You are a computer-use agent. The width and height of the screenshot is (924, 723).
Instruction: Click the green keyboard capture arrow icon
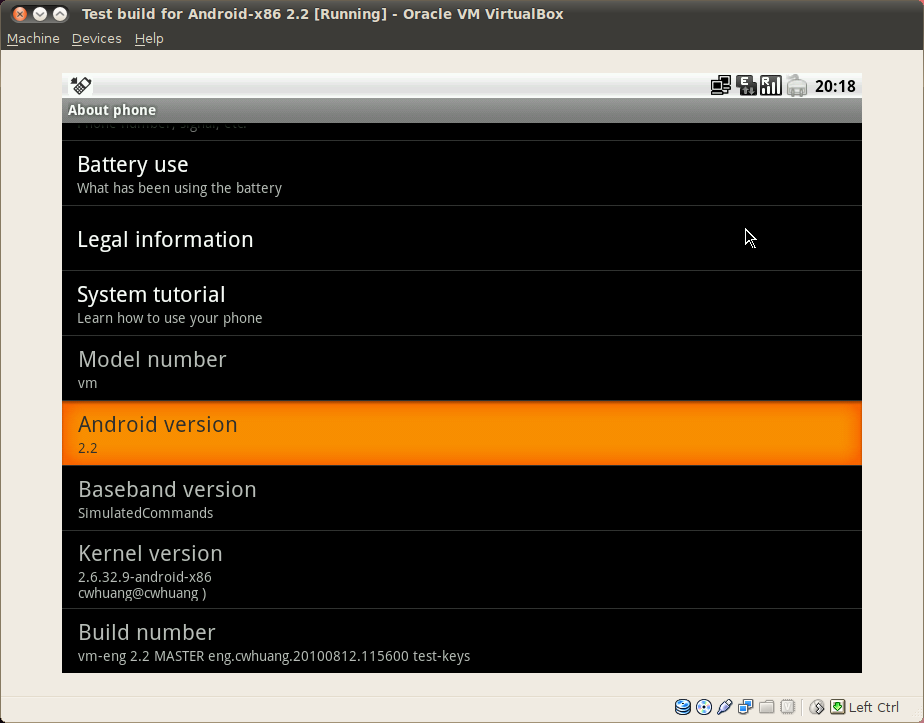(837, 707)
